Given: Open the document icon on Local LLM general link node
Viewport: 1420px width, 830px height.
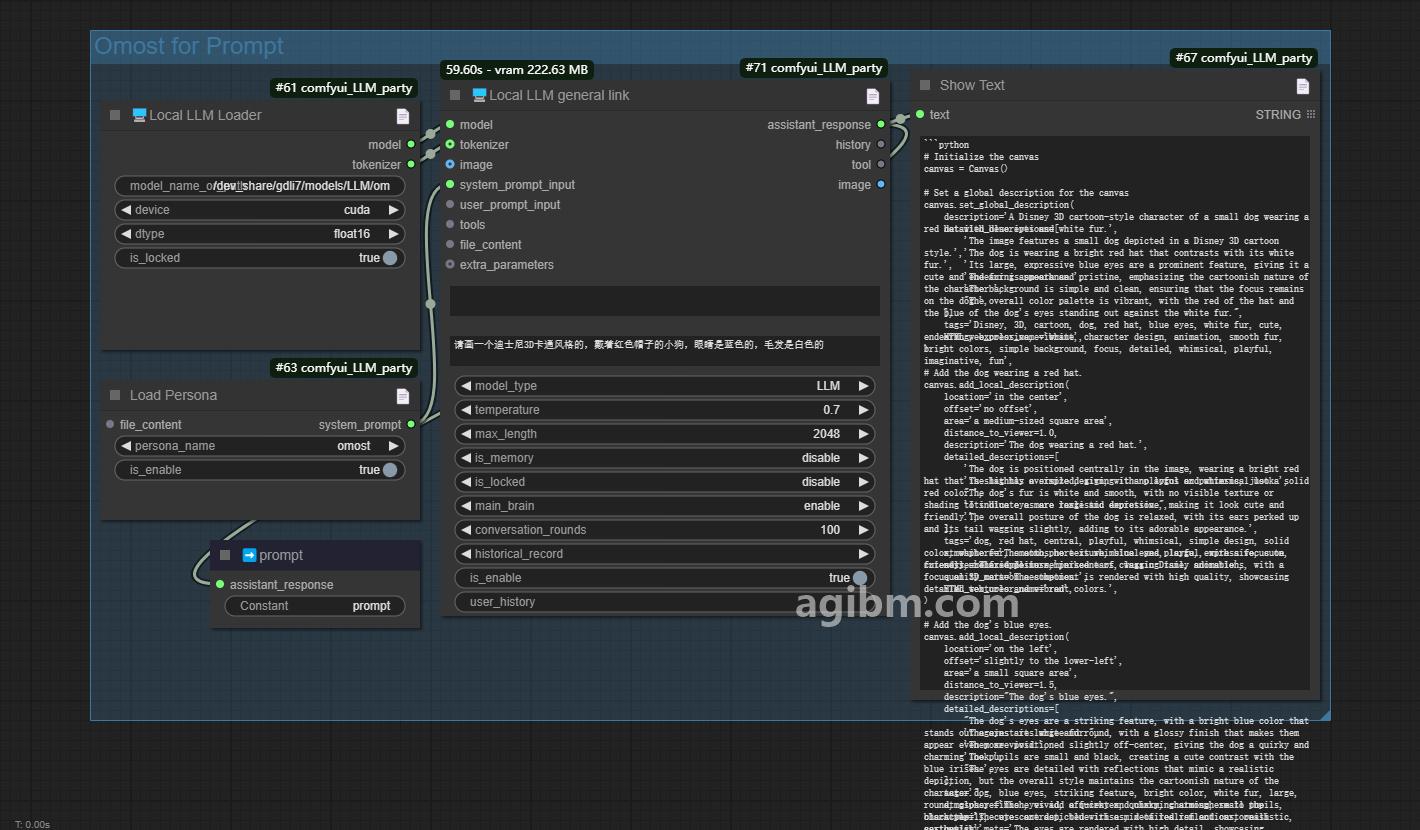Looking at the screenshot, I should tap(872, 96).
